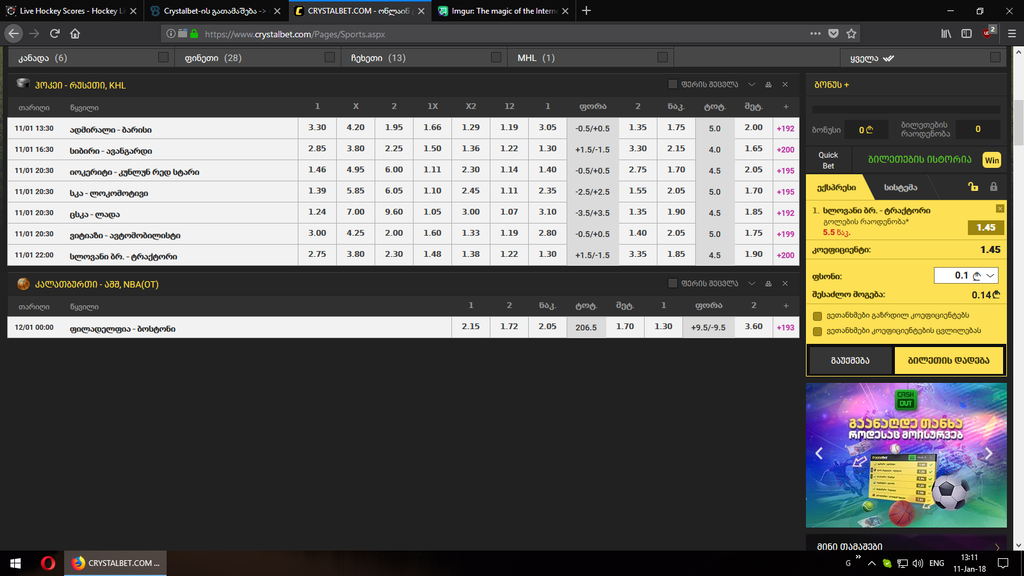
Task: Click the bonus progress bar
Action: click(x=906, y=110)
